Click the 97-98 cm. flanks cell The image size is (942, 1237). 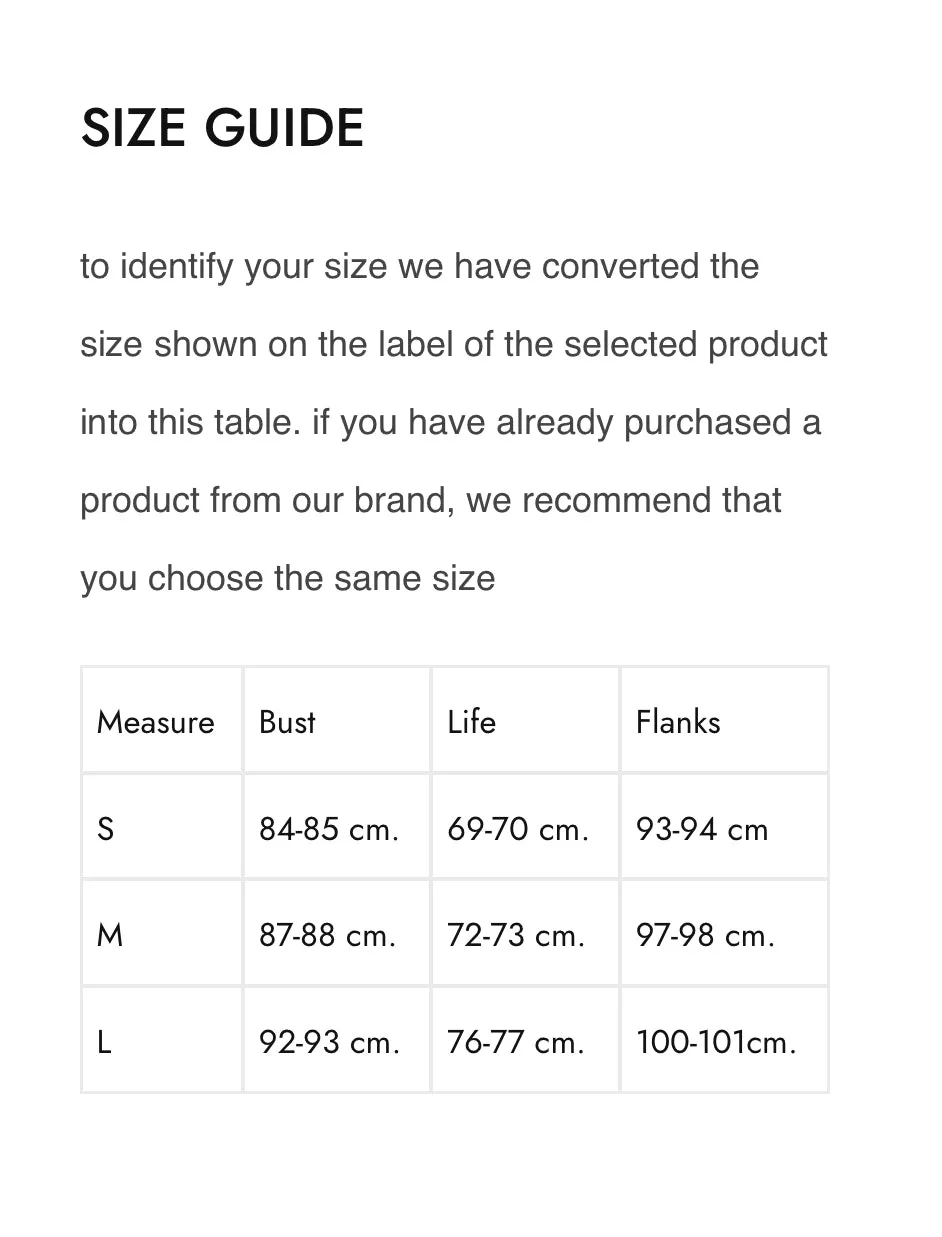point(724,934)
